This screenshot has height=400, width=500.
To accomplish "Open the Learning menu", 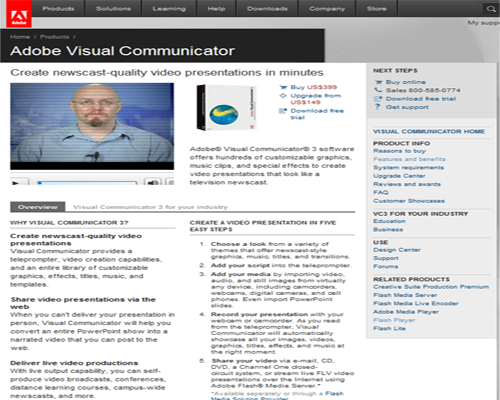I will coord(169,9).
